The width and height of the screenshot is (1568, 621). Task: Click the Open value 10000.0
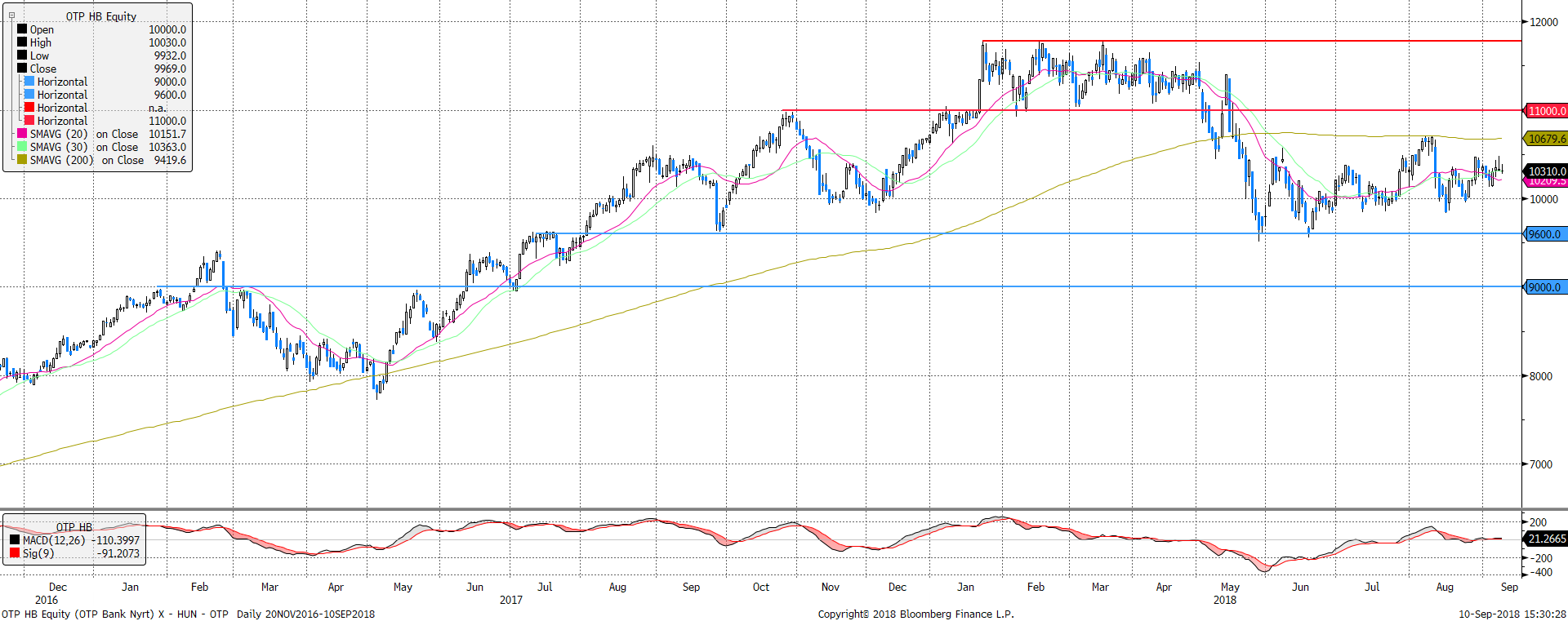pyautogui.click(x=167, y=29)
